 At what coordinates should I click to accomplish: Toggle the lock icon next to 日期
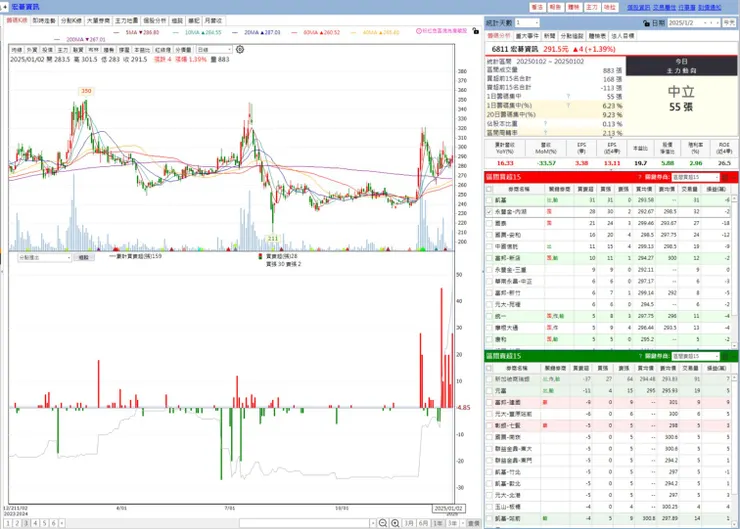646,23
